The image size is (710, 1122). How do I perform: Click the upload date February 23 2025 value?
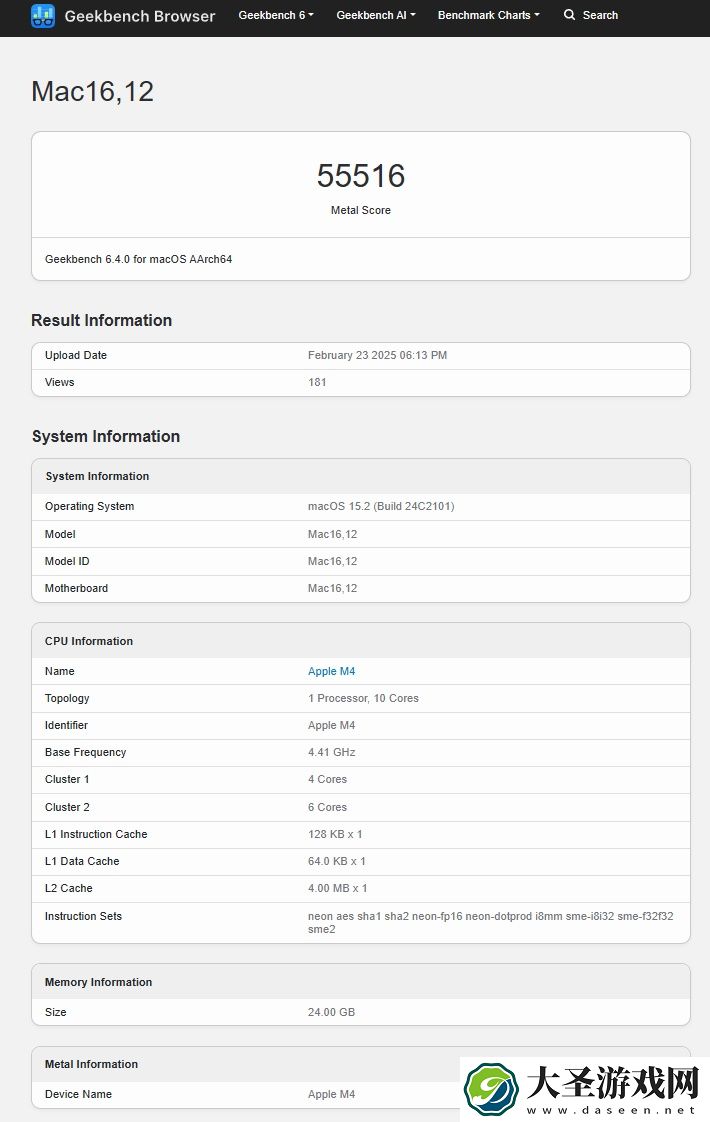[377, 355]
